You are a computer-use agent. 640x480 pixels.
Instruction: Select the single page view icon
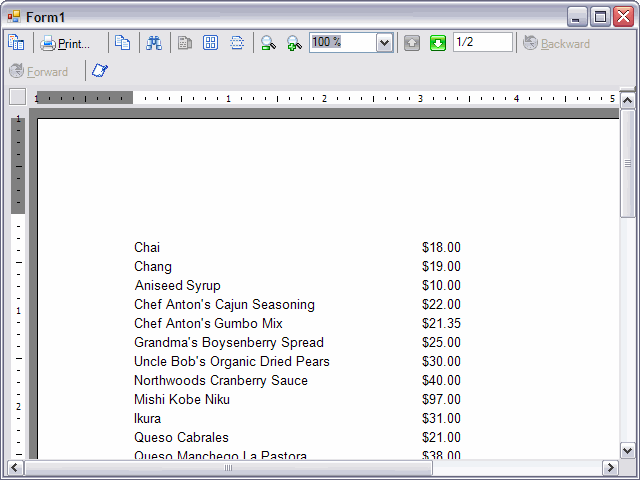(x=185, y=43)
